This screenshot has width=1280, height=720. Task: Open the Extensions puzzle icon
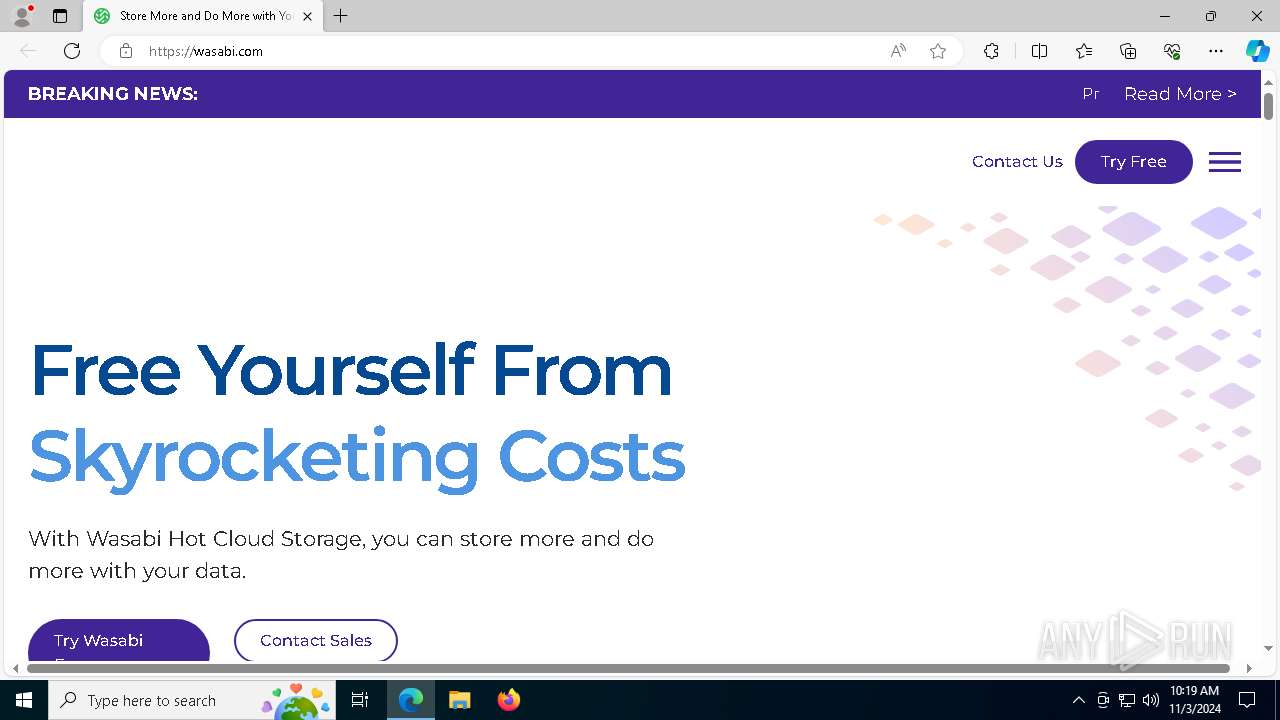point(991,51)
